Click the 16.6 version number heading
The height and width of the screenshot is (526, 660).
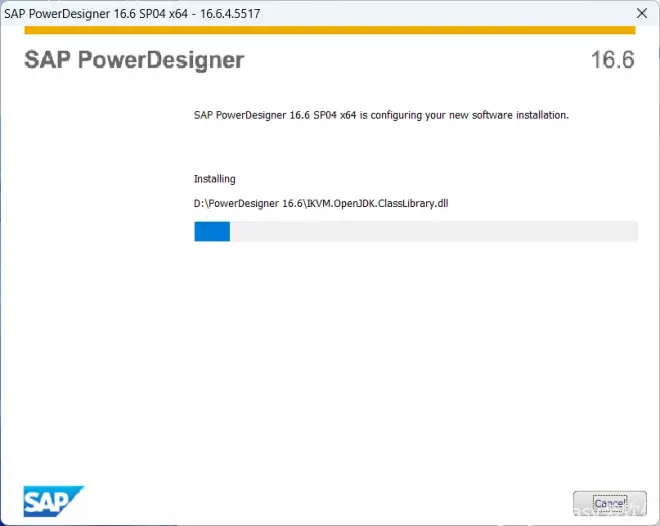point(612,60)
